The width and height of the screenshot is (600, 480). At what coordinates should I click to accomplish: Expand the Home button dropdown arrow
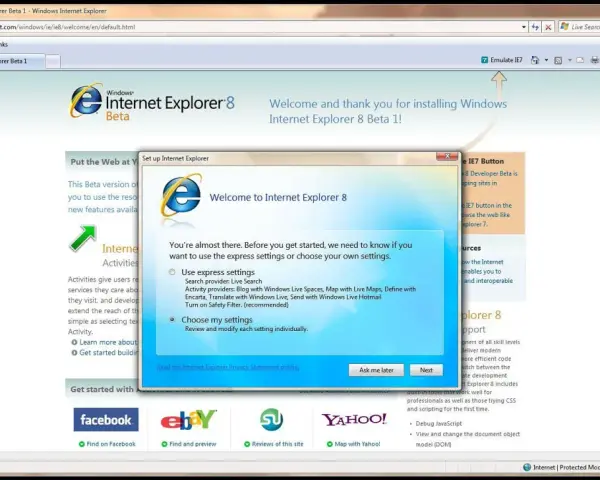(x=546, y=60)
